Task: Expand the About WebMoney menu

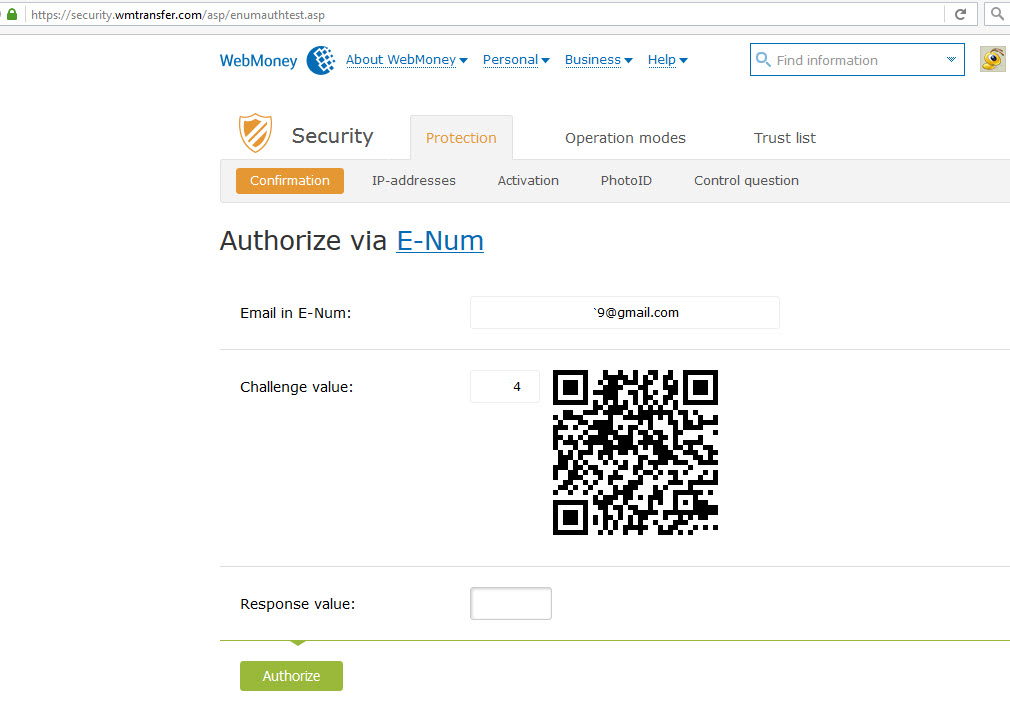Action: point(406,60)
